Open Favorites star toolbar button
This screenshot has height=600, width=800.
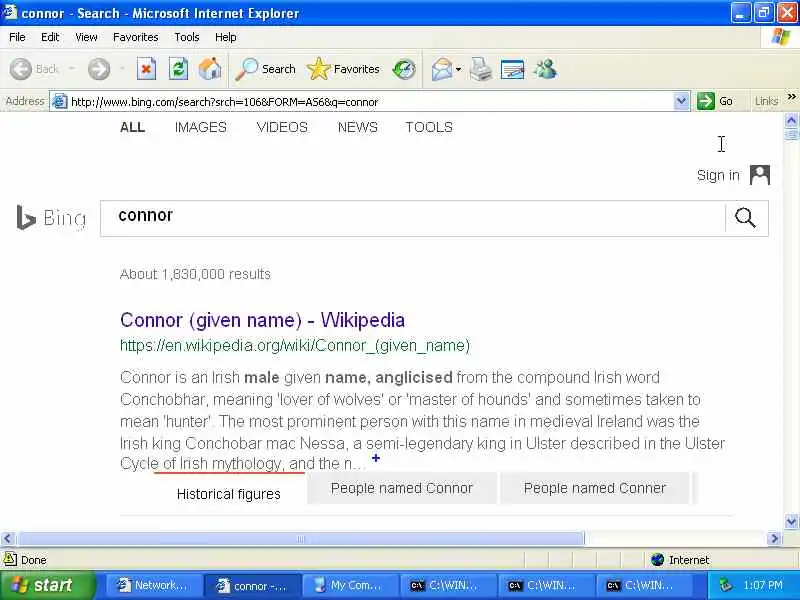[x=343, y=69]
